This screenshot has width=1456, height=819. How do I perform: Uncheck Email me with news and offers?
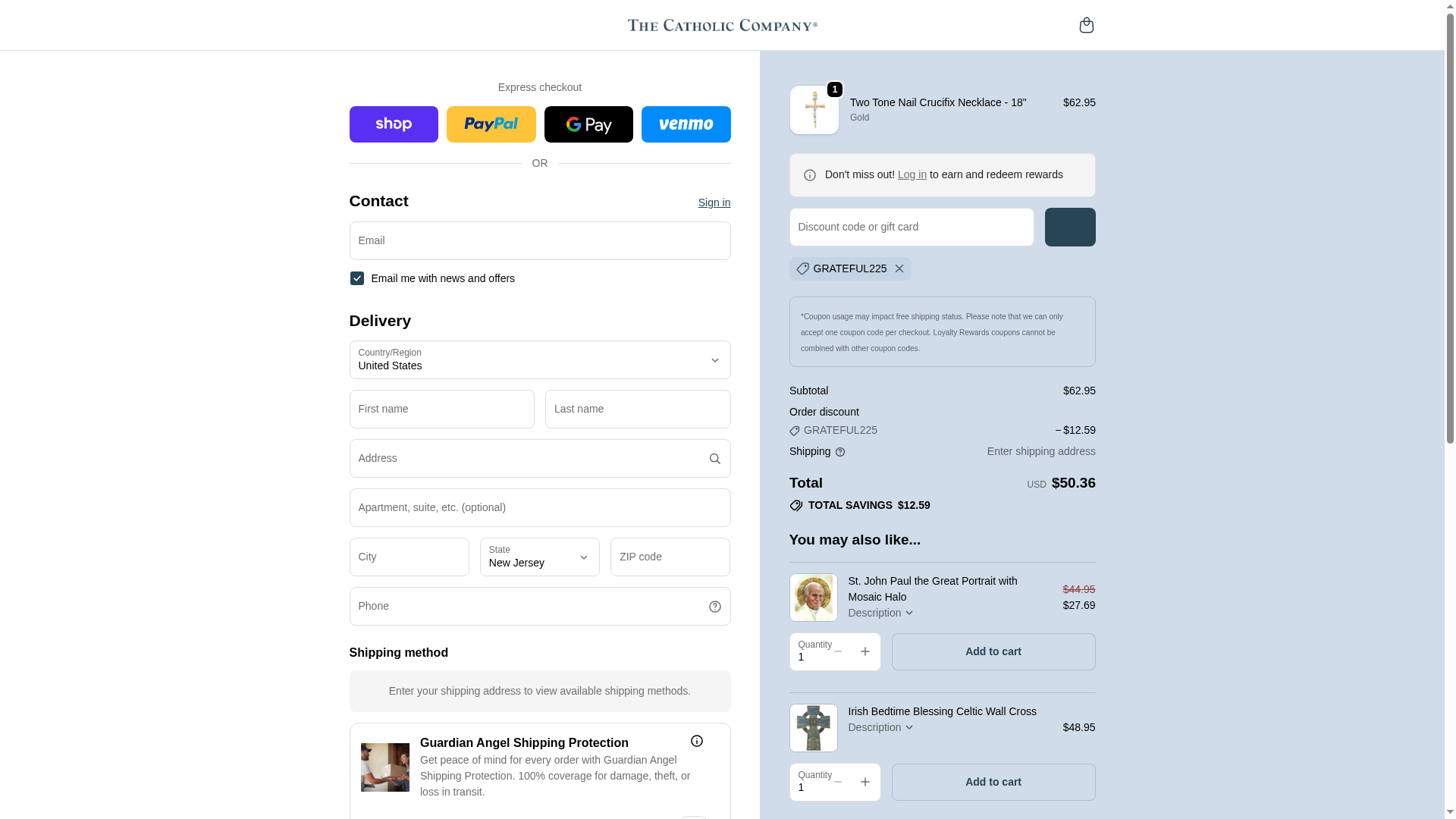click(x=356, y=278)
